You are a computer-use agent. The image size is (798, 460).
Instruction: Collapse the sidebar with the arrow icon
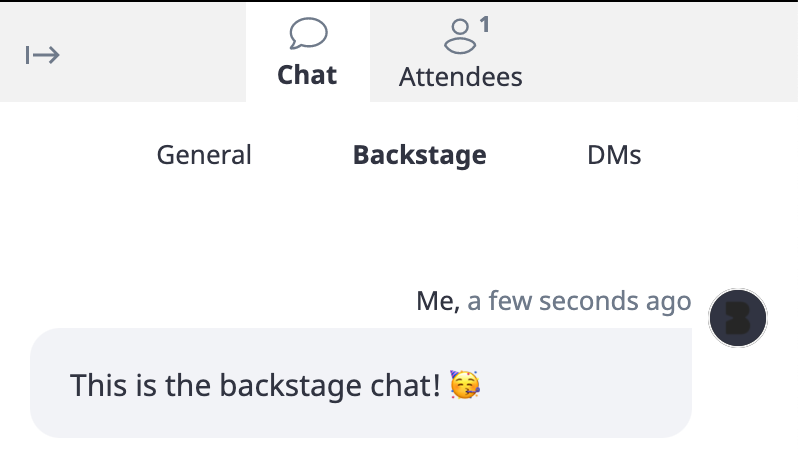coord(43,55)
